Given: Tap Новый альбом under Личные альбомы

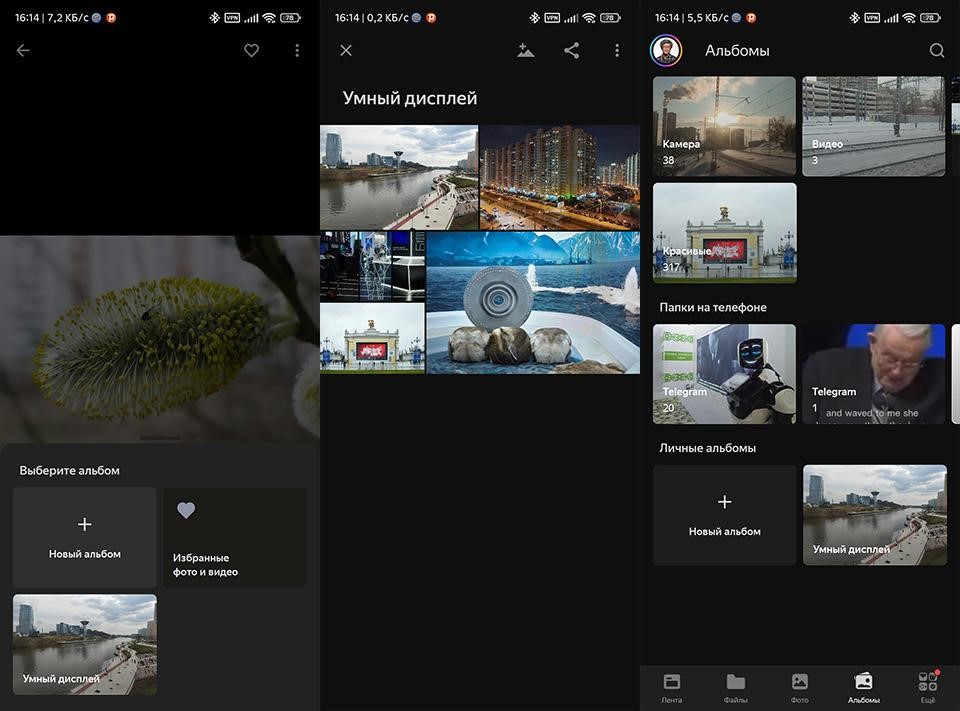Looking at the screenshot, I should click(725, 515).
